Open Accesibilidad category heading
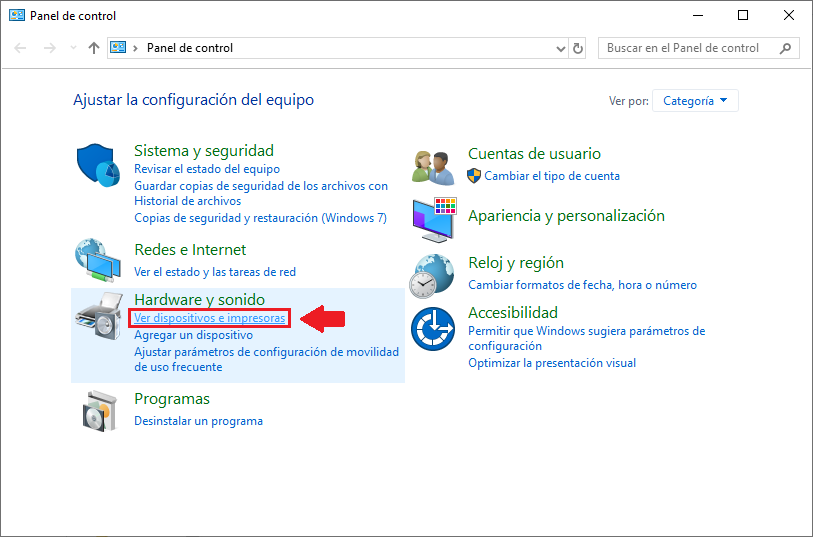Viewport: 813px width, 537px height. click(513, 313)
